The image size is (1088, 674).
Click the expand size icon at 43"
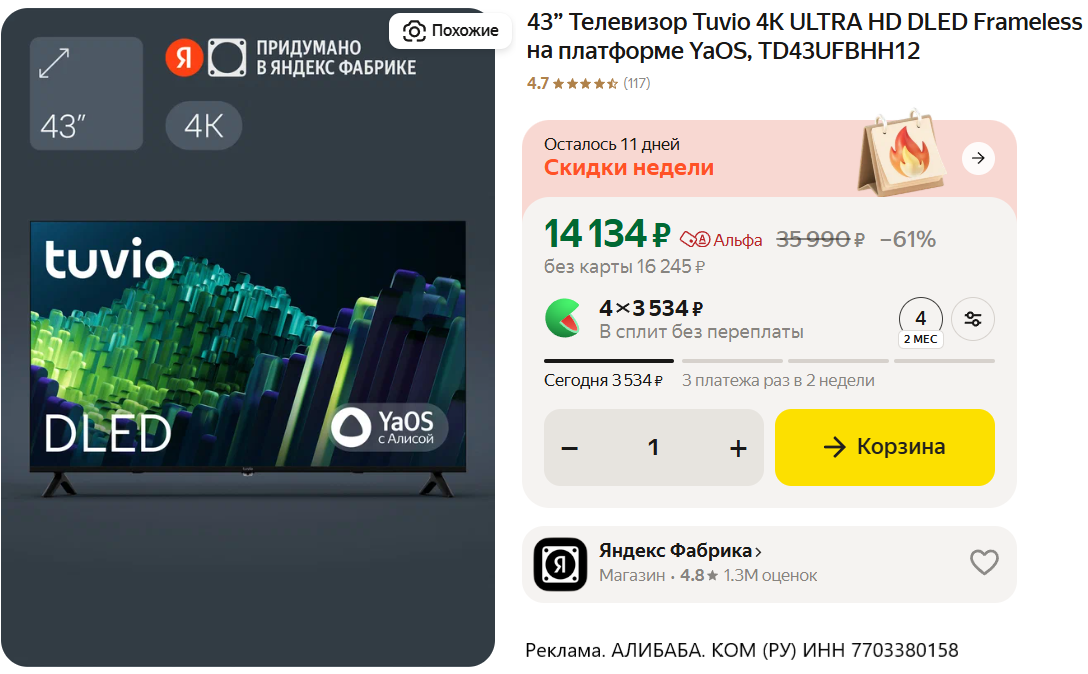54,63
